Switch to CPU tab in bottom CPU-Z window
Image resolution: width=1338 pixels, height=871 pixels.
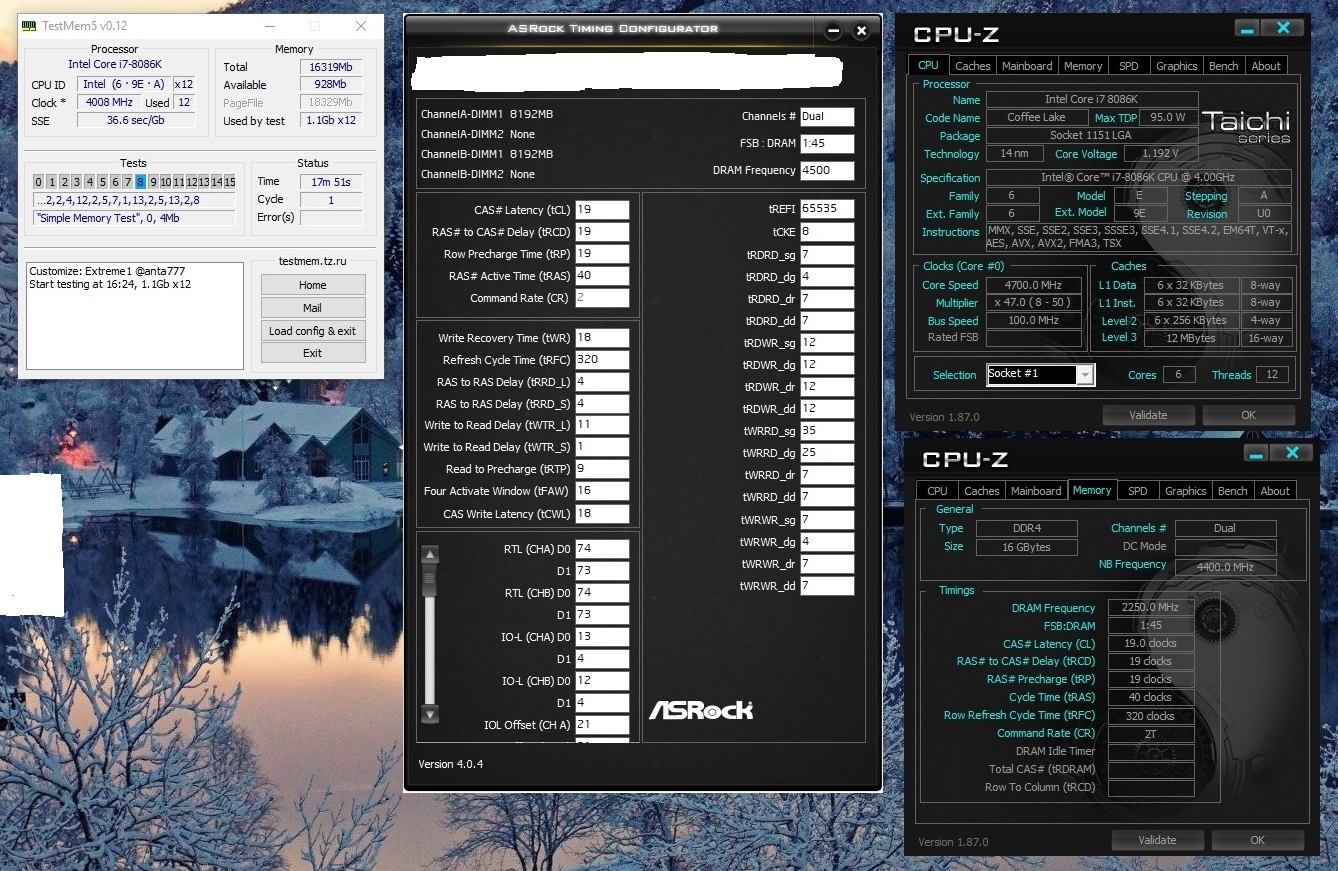click(x=937, y=491)
